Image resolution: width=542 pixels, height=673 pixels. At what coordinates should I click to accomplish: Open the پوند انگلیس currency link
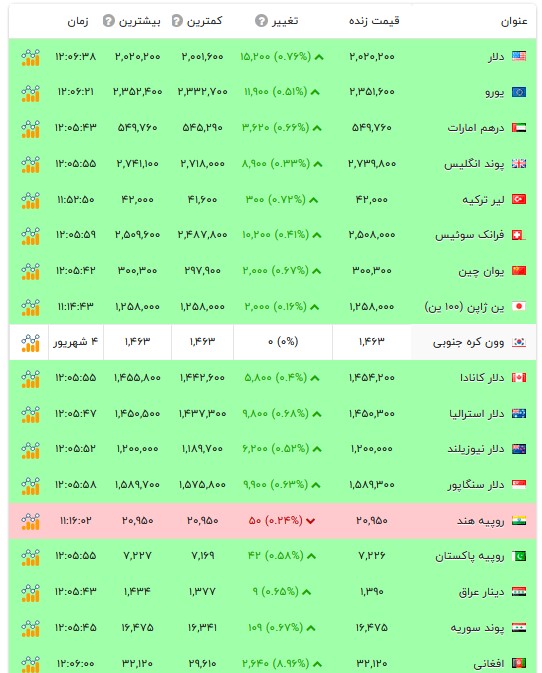(x=474, y=164)
